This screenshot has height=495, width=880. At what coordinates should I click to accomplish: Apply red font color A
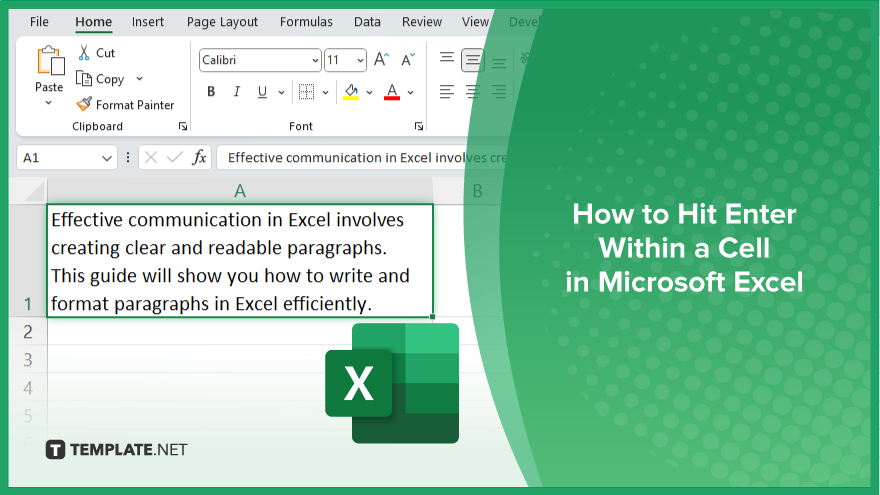tap(392, 91)
